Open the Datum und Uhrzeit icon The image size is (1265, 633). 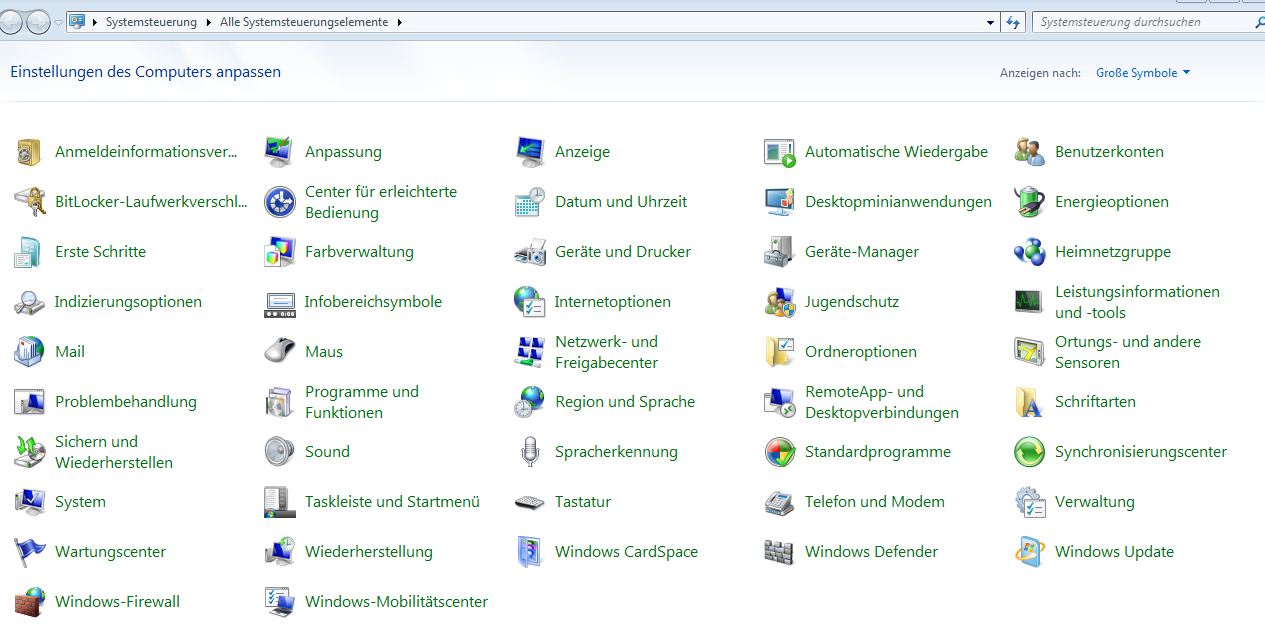click(529, 202)
